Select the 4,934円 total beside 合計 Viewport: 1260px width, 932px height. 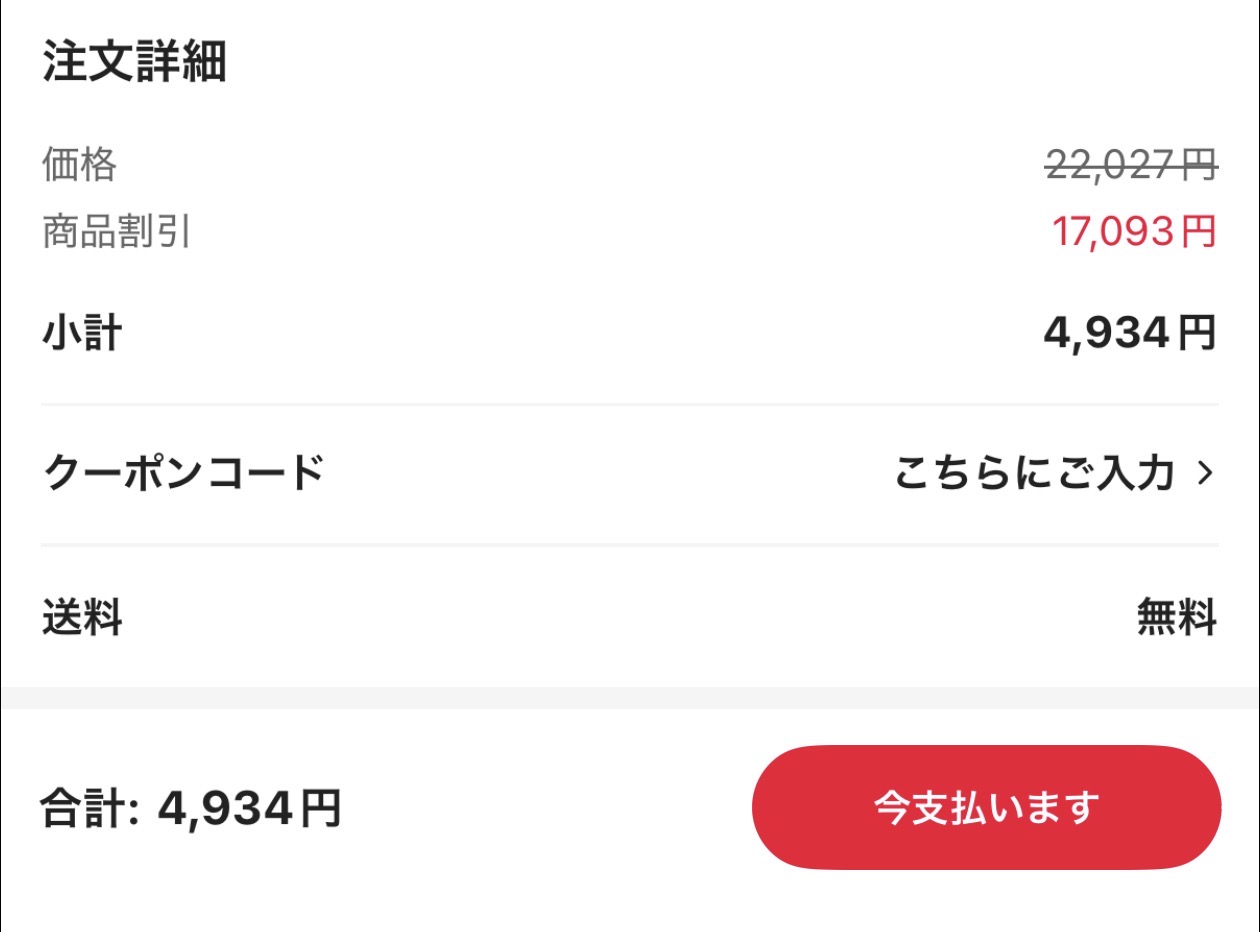pyautogui.click(x=250, y=808)
